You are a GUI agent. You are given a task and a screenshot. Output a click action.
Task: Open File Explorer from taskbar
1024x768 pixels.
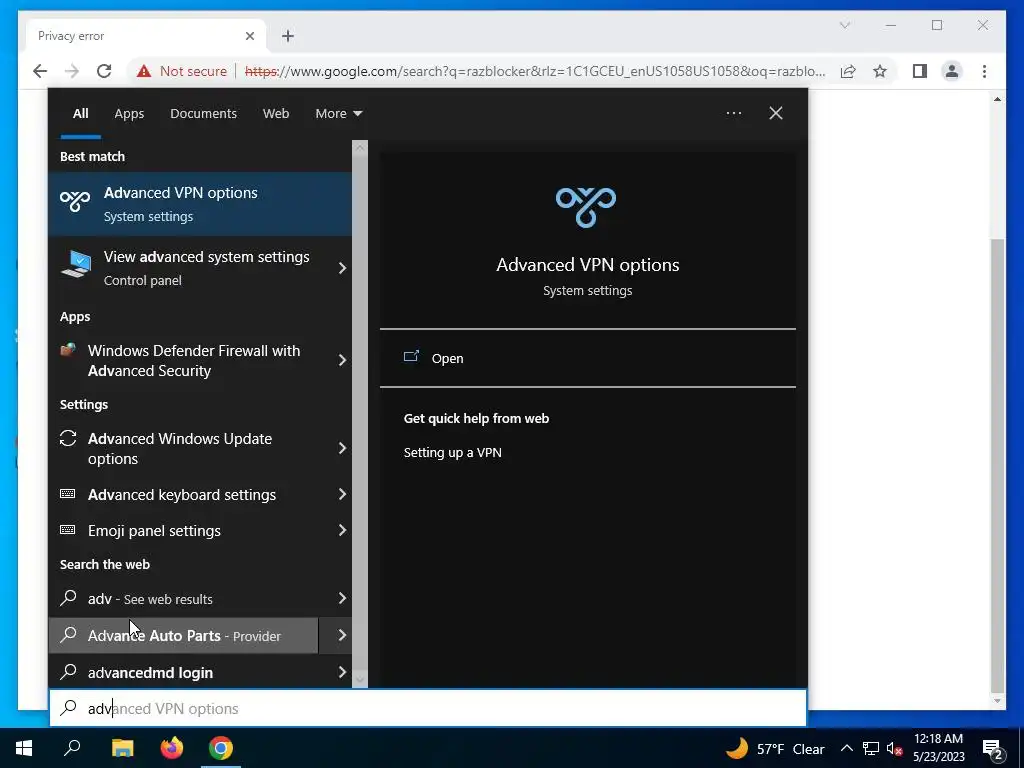[122, 748]
